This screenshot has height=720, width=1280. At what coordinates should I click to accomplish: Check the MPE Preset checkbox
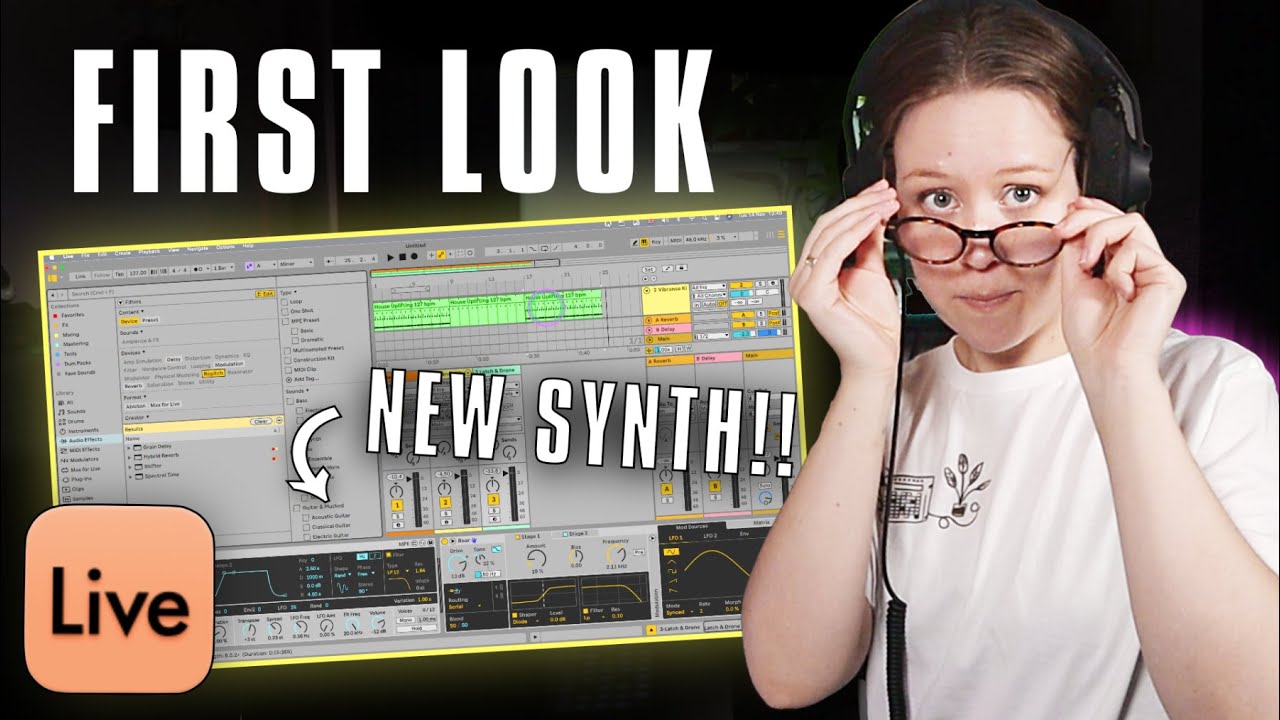pos(286,321)
